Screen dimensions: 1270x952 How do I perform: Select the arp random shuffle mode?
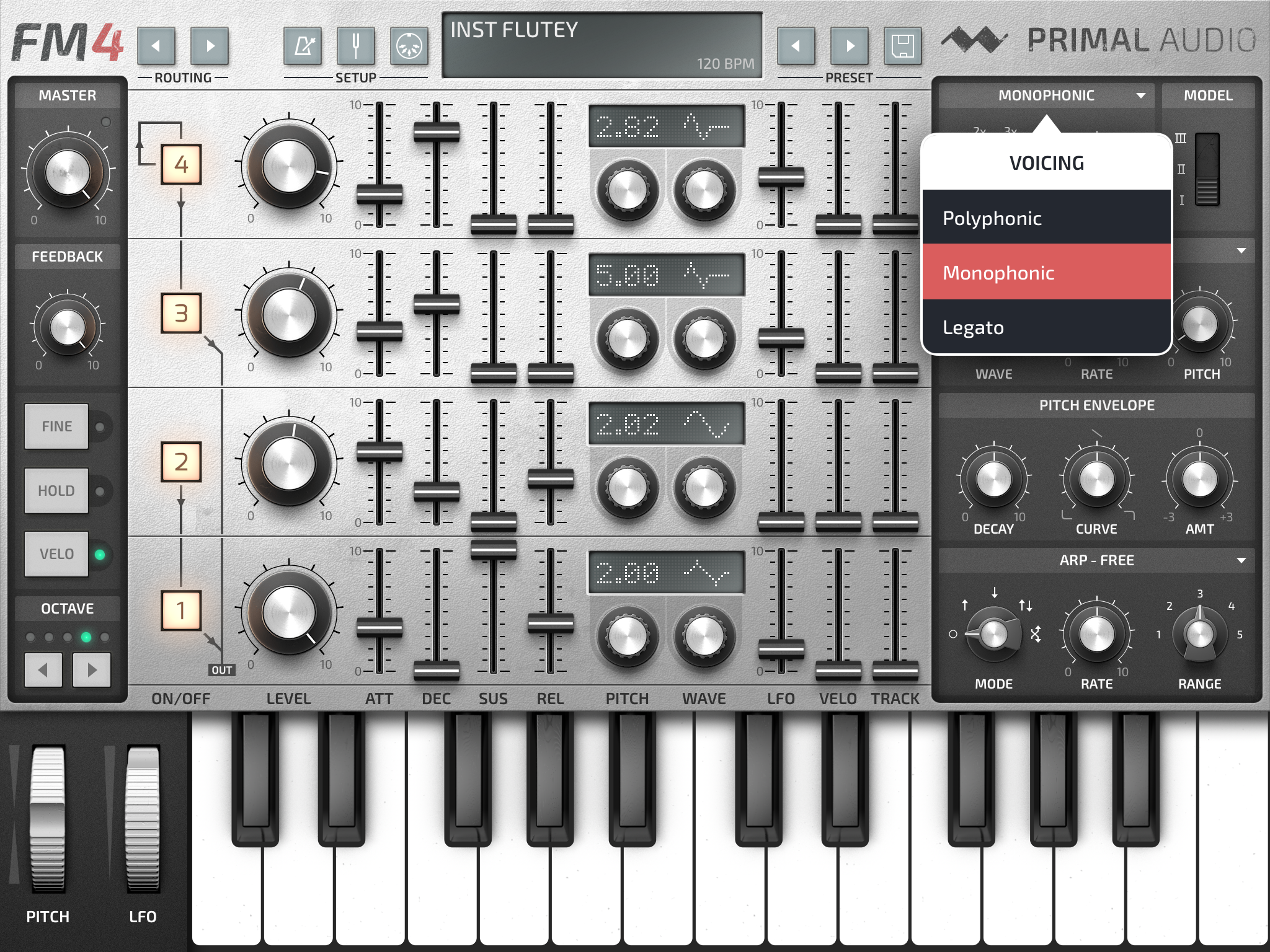[x=1036, y=634]
